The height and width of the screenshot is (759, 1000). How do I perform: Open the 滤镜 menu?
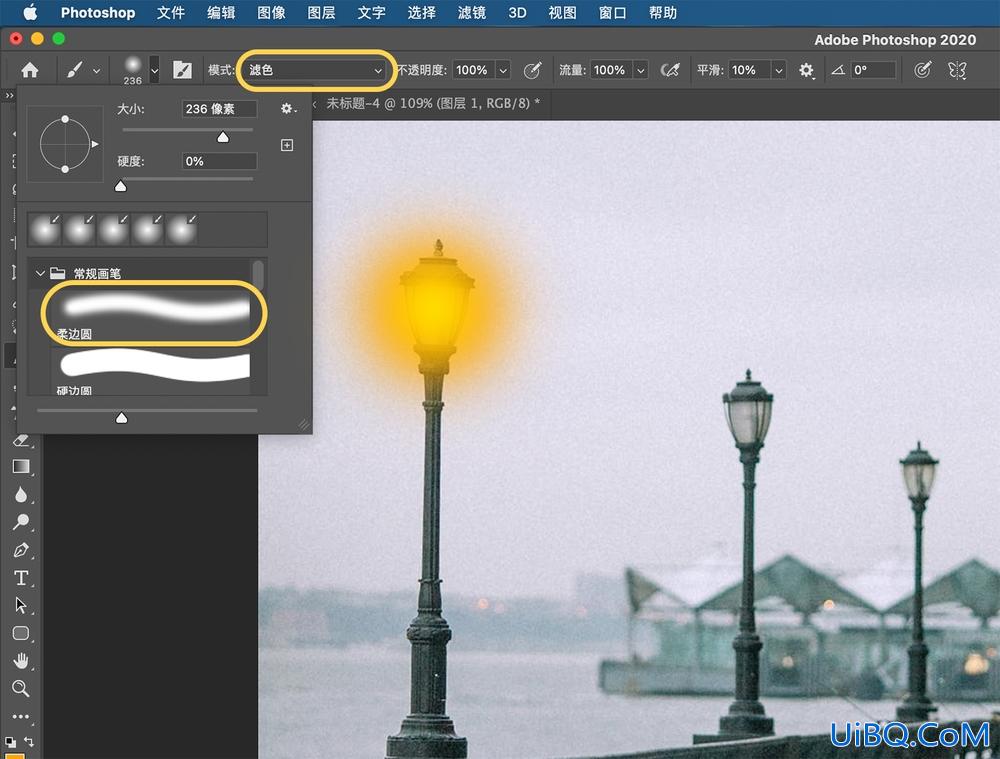472,13
